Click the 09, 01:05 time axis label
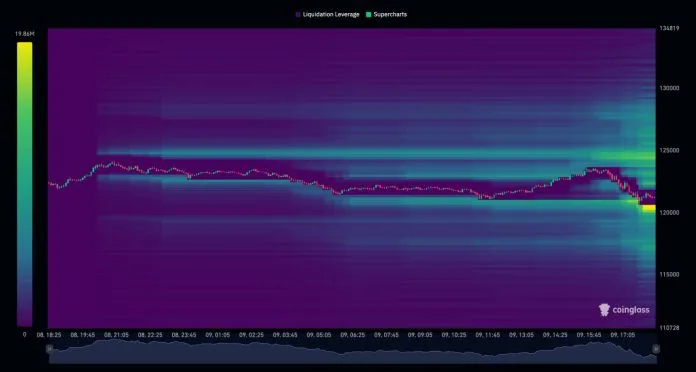This screenshot has width=696, height=372. [218, 335]
